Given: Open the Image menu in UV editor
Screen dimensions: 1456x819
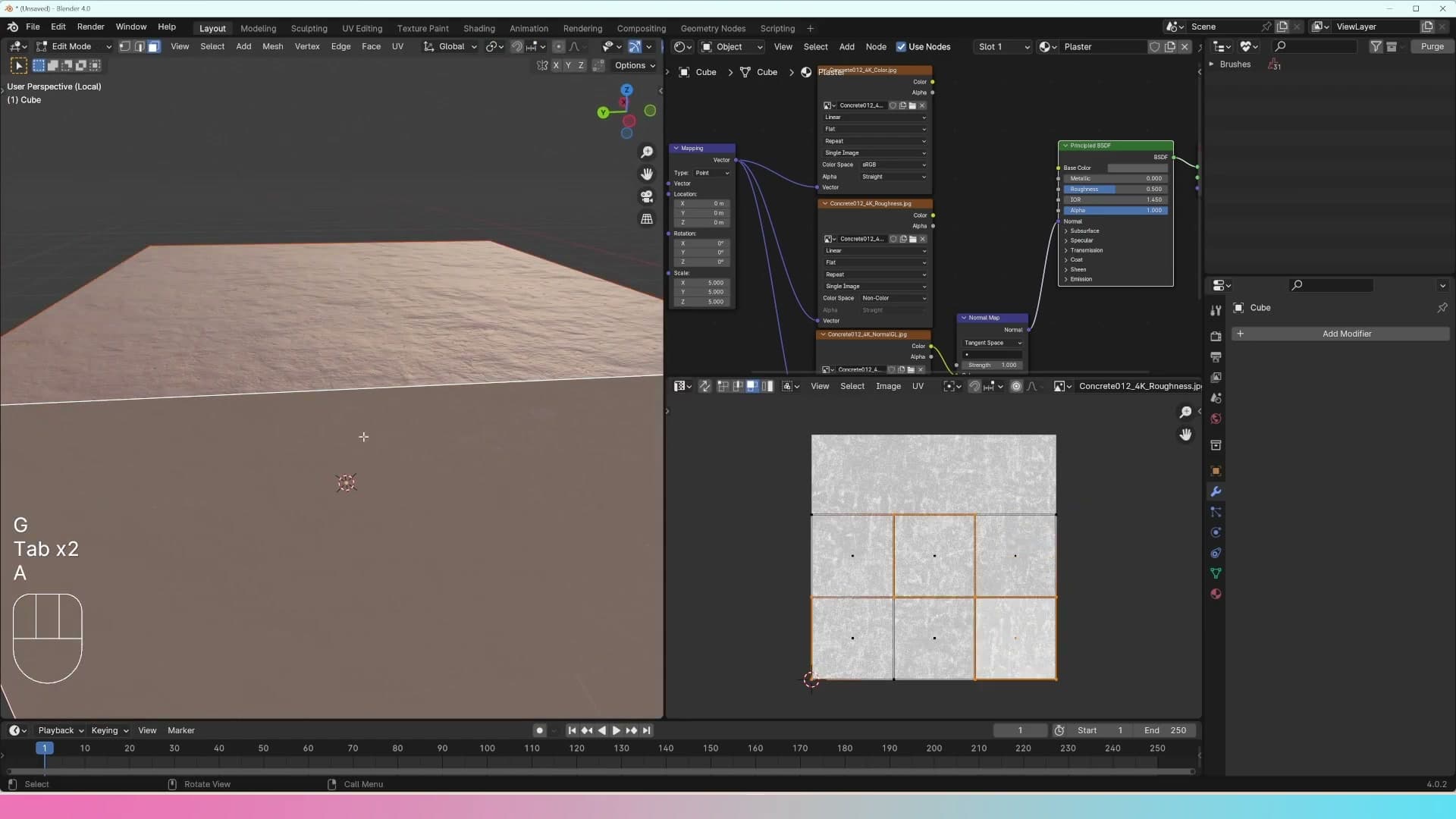Looking at the screenshot, I should 888,387.
